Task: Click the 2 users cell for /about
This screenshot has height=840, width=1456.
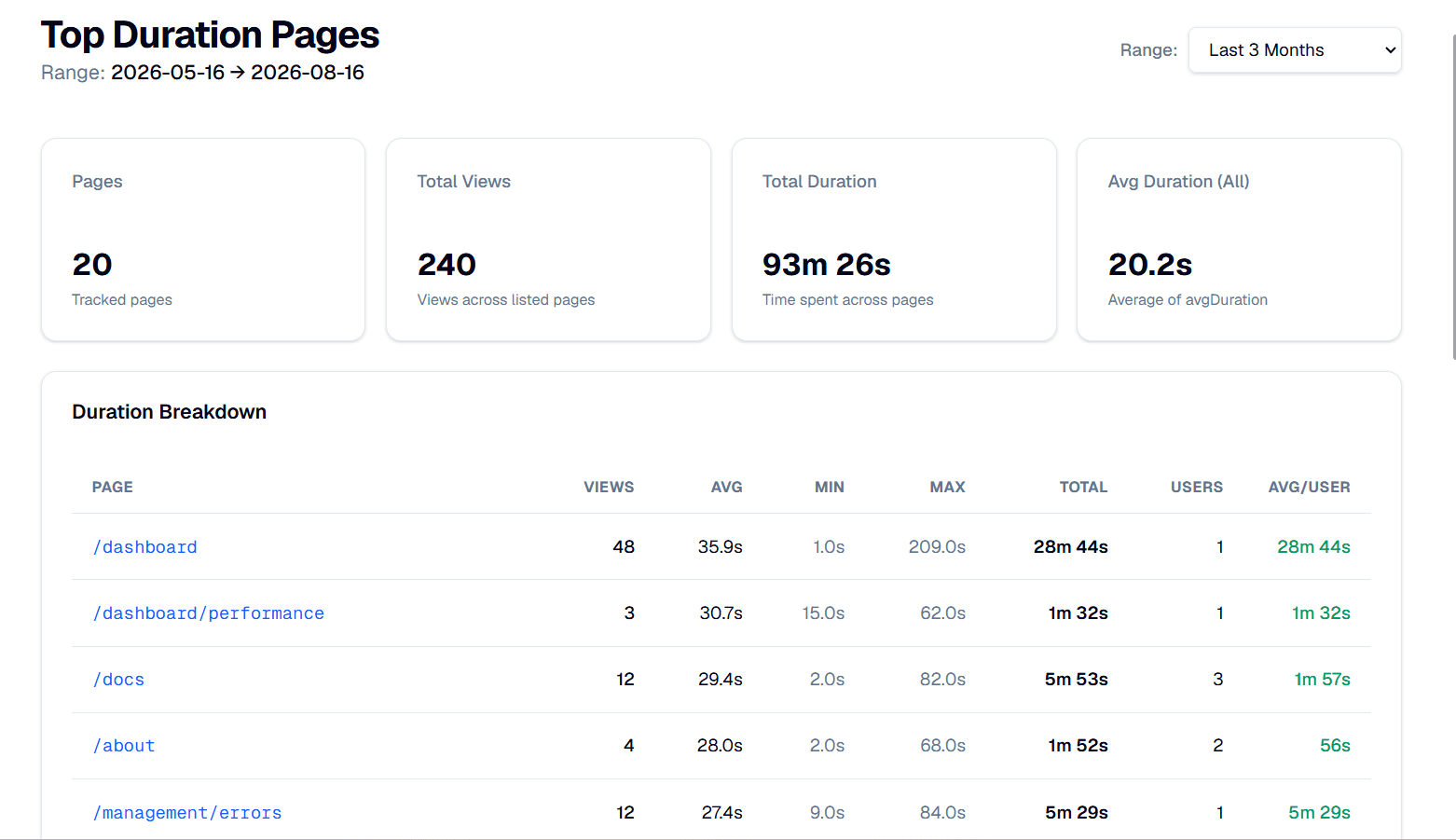Action: pos(1218,746)
